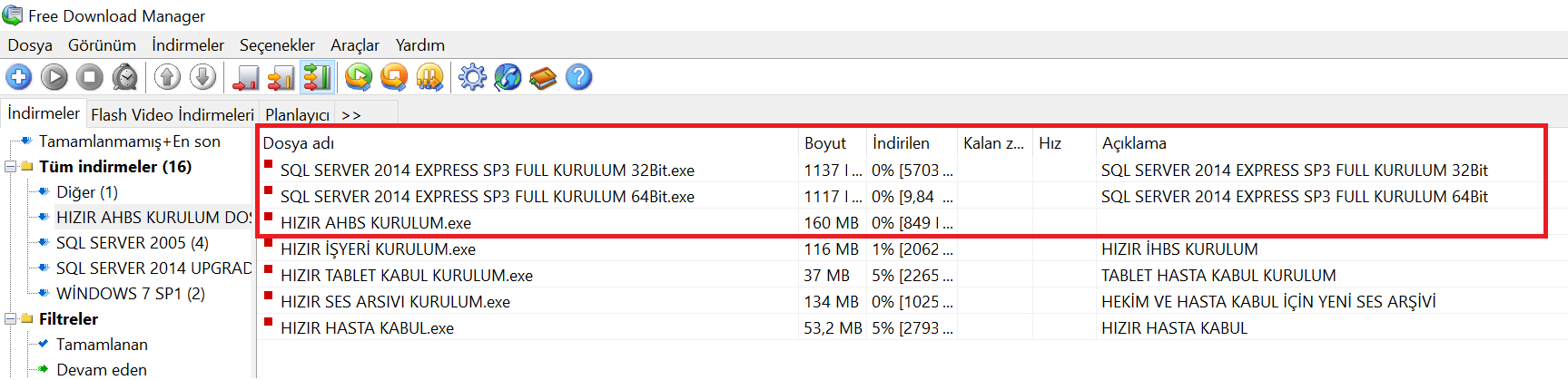This screenshot has height=380, width=1568.
Task: Click description HEKİM VE HASTA KABUL İÇİN YENİ SES ARŞİVİ
Action: pos(1268,302)
